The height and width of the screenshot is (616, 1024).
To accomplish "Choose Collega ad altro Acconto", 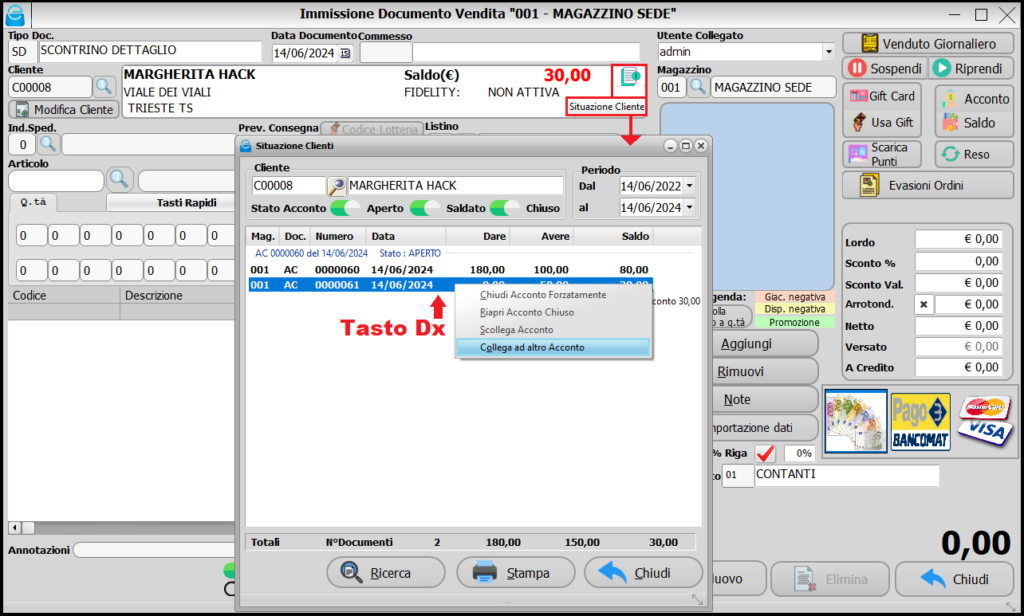I will (553, 348).
